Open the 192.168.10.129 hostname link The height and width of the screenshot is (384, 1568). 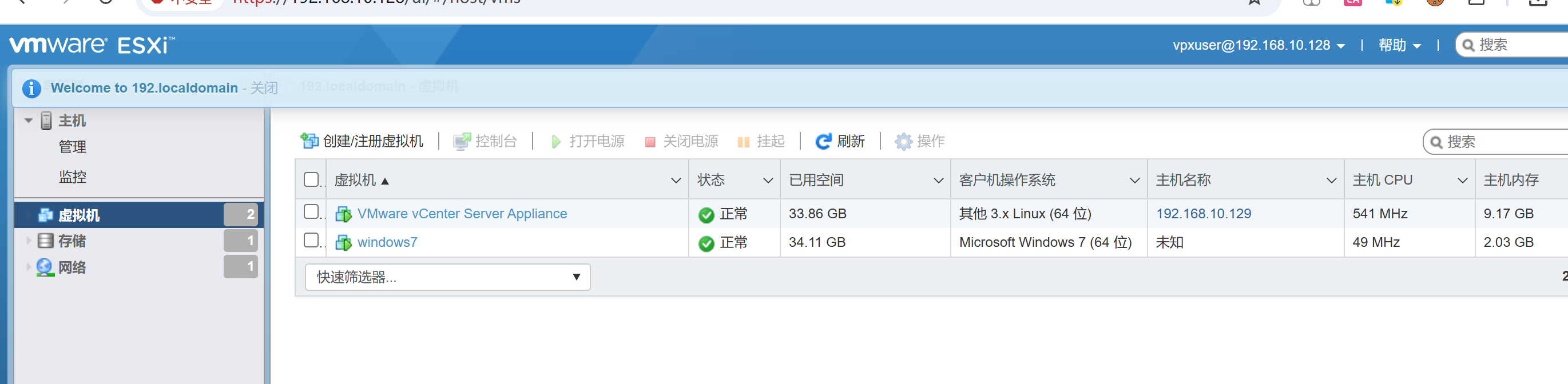coord(1204,213)
